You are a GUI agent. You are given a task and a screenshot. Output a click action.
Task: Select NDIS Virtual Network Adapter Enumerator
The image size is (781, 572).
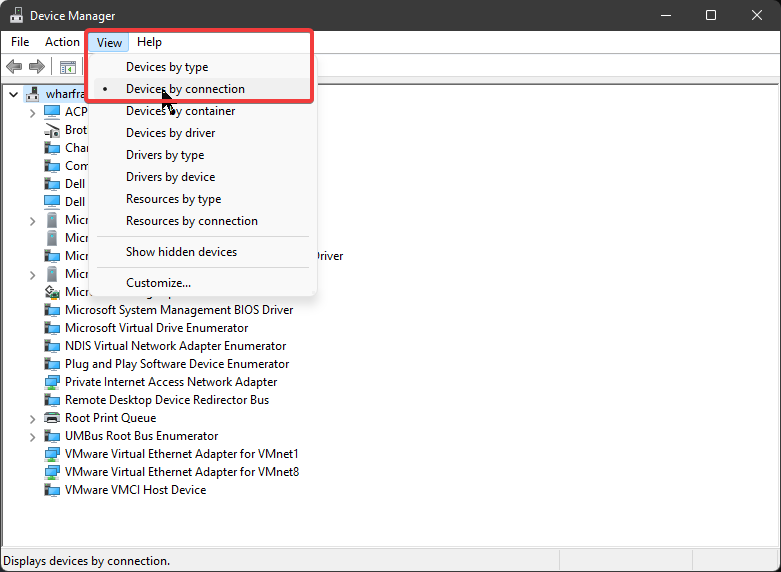(x=175, y=346)
